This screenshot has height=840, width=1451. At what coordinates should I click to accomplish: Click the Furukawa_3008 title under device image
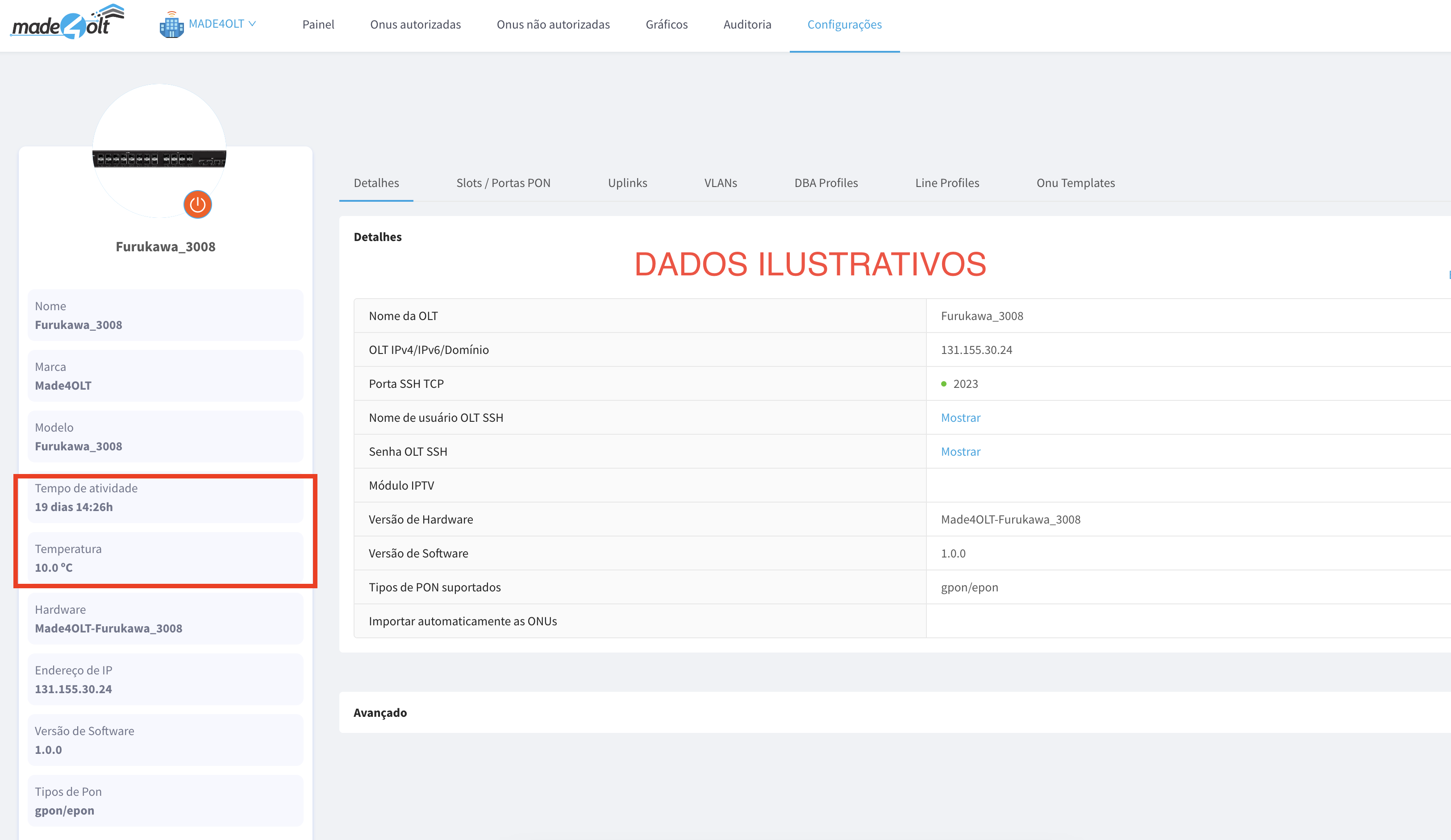click(x=165, y=246)
